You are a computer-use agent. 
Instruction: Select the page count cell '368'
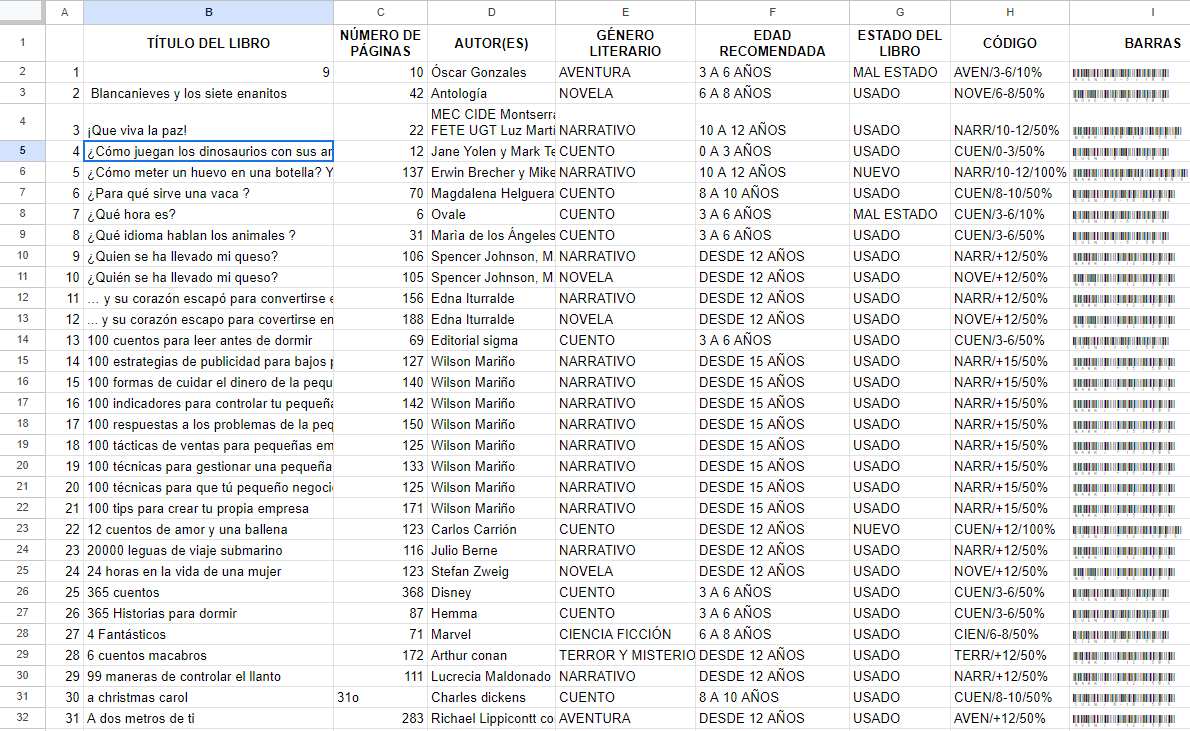coord(380,592)
